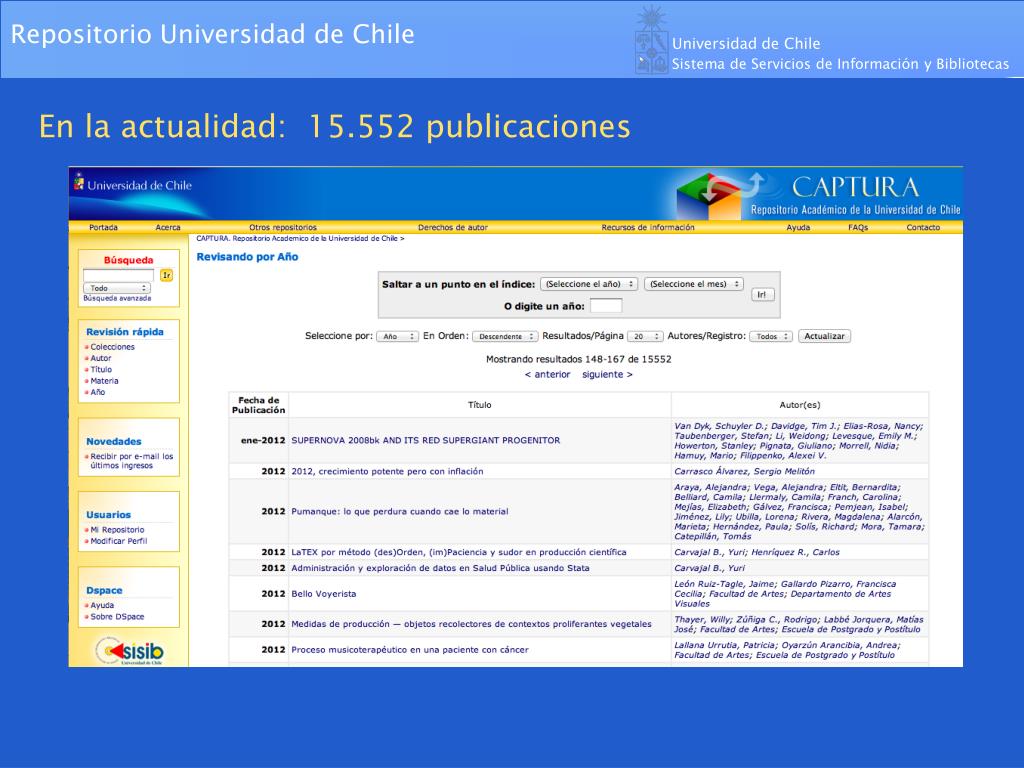Open the Bello Voyerista title
Image resolution: width=1024 pixels, height=768 pixels.
[324, 594]
